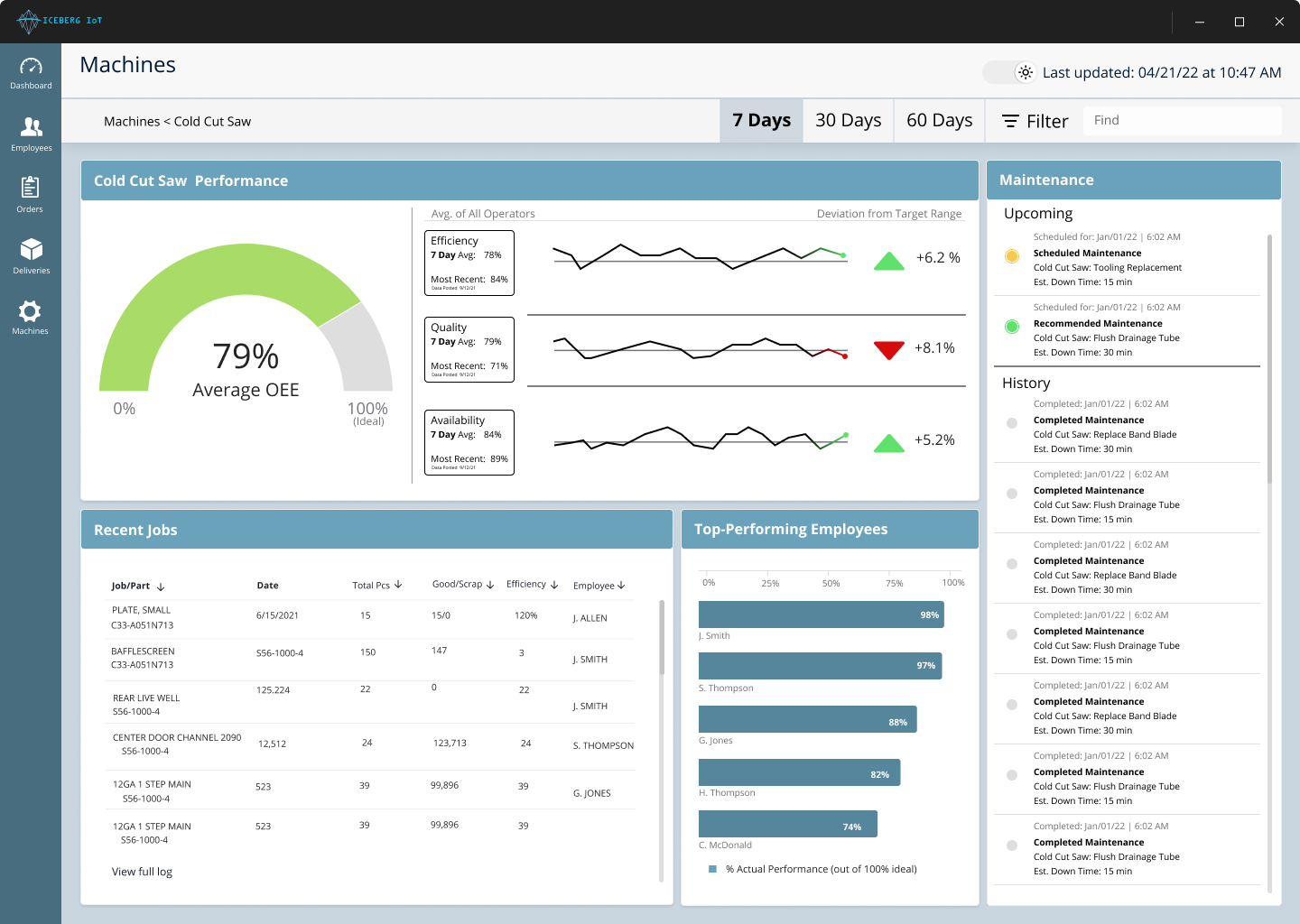The height and width of the screenshot is (924, 1300).
Task: Open the Availability stats box
Action: coord(469,442)
